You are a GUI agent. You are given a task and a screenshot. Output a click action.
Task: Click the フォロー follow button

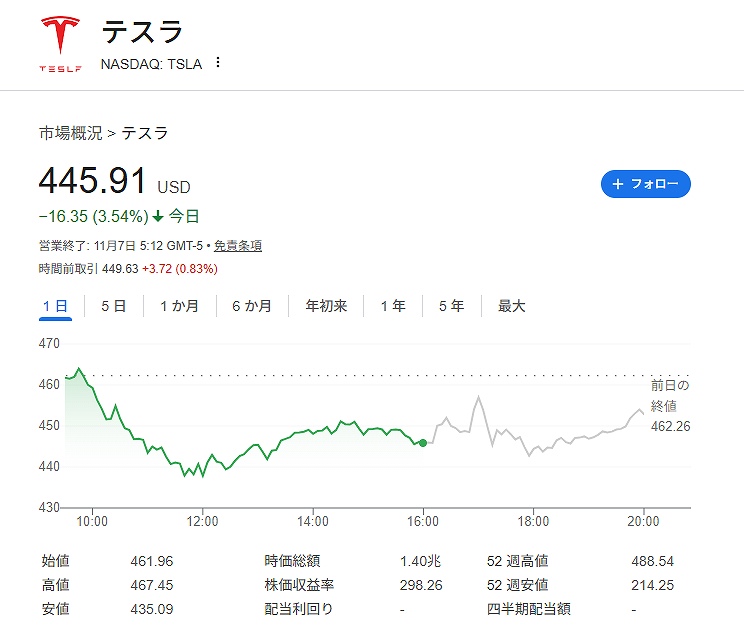click(x=645, y=184)
